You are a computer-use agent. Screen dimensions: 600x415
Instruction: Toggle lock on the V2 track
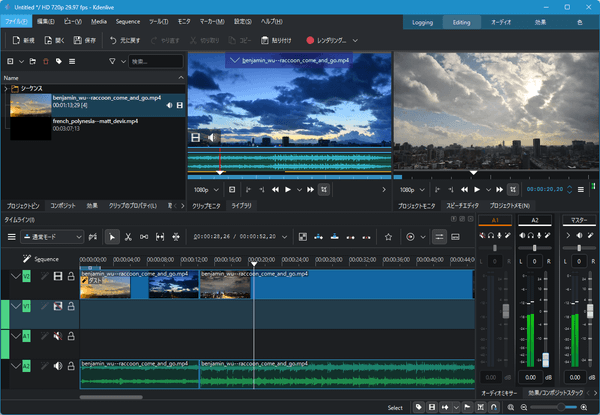71,277
